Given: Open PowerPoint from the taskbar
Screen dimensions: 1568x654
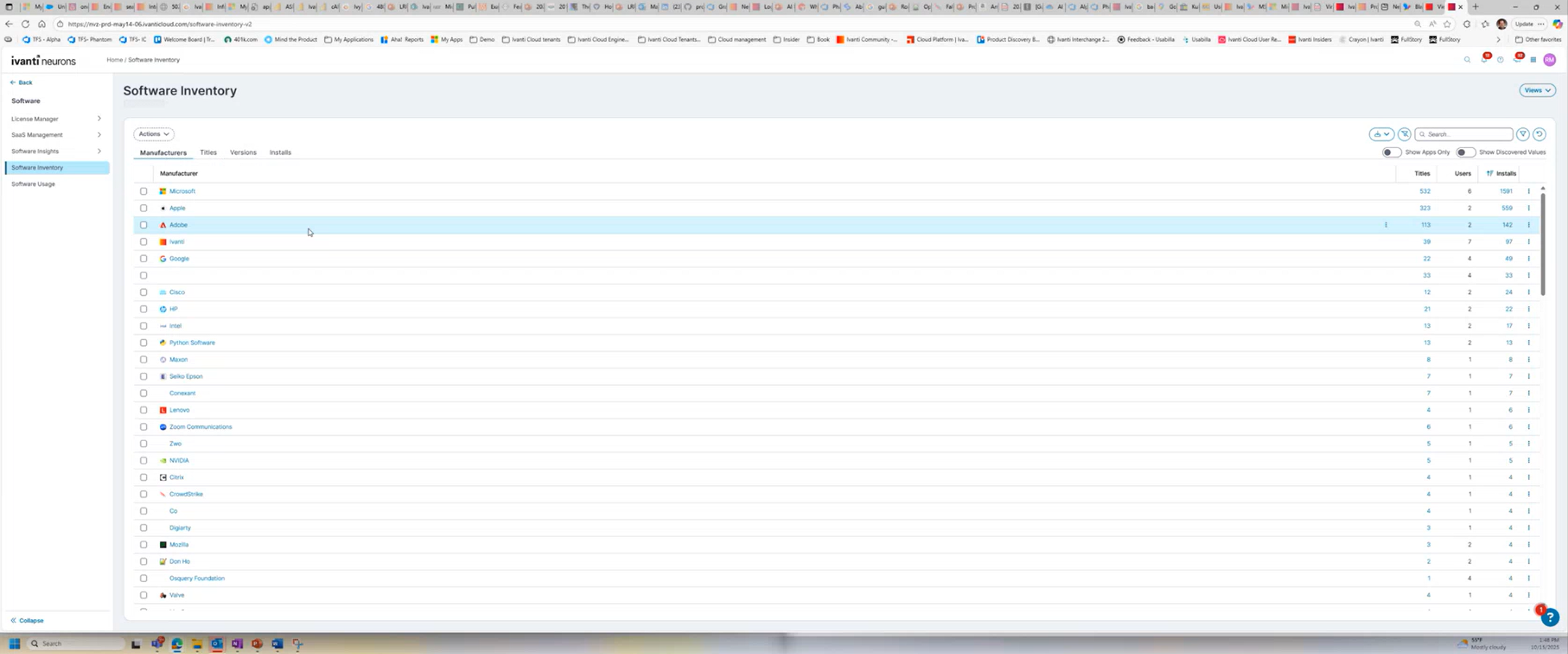Looking at the screenshot, I should (x=256, y=644).
